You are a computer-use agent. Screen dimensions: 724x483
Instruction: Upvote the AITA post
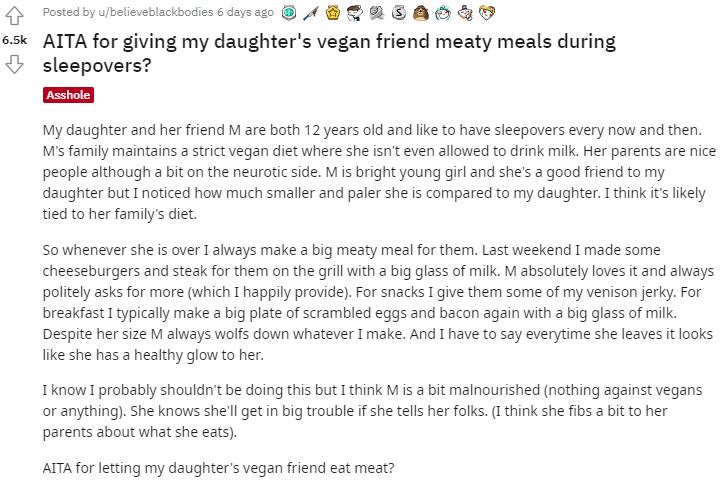coord(14,16)
